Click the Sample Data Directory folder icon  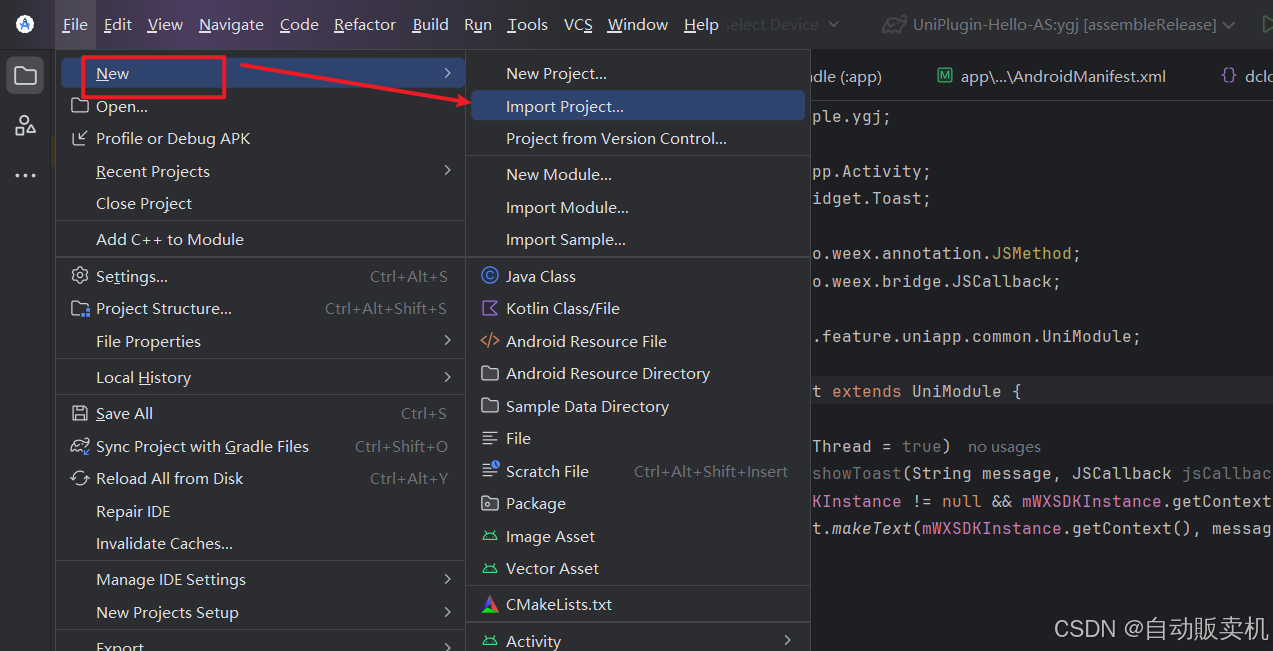coord(490,406)
